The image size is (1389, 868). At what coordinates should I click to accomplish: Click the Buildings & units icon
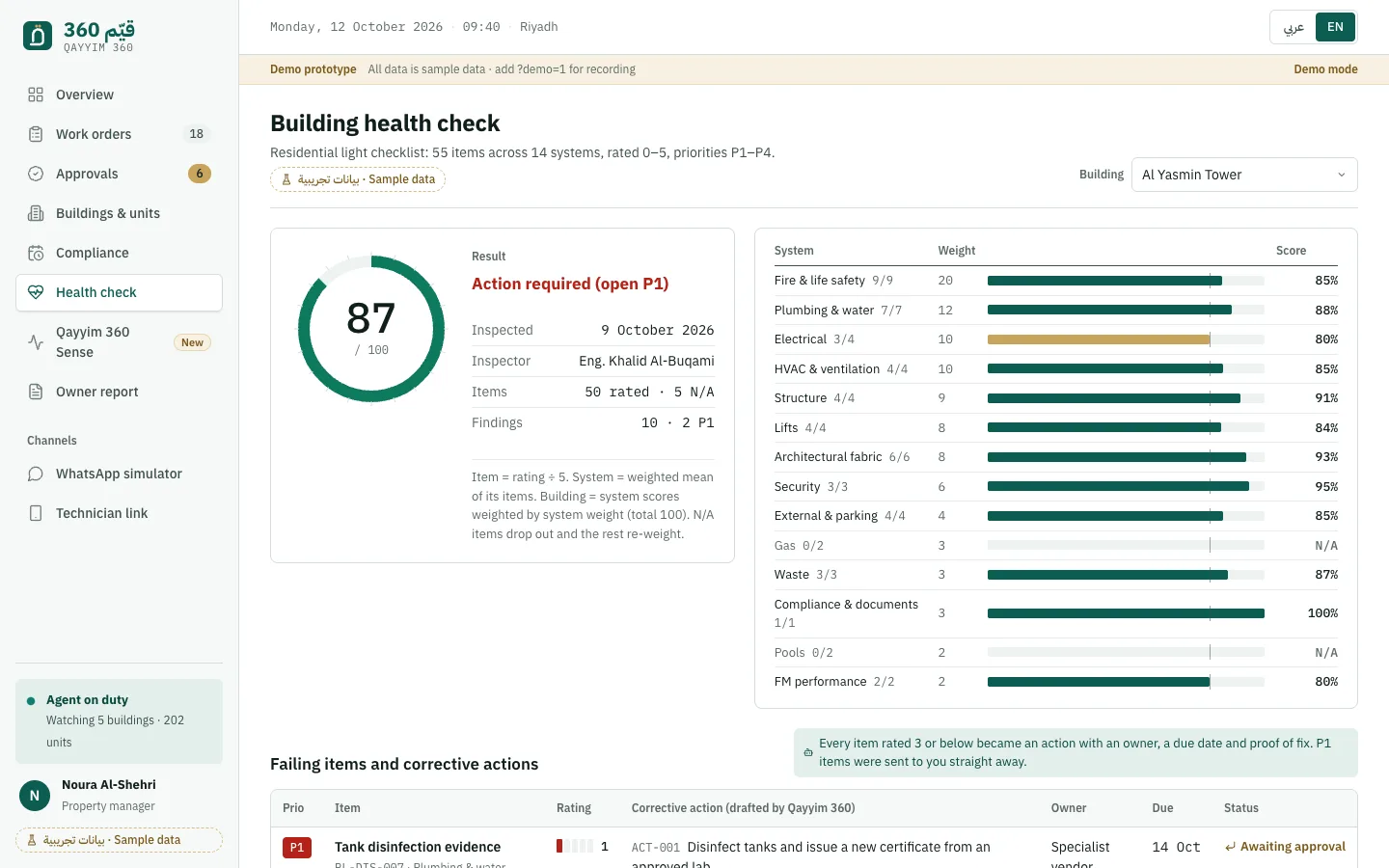tap(36, 213)
